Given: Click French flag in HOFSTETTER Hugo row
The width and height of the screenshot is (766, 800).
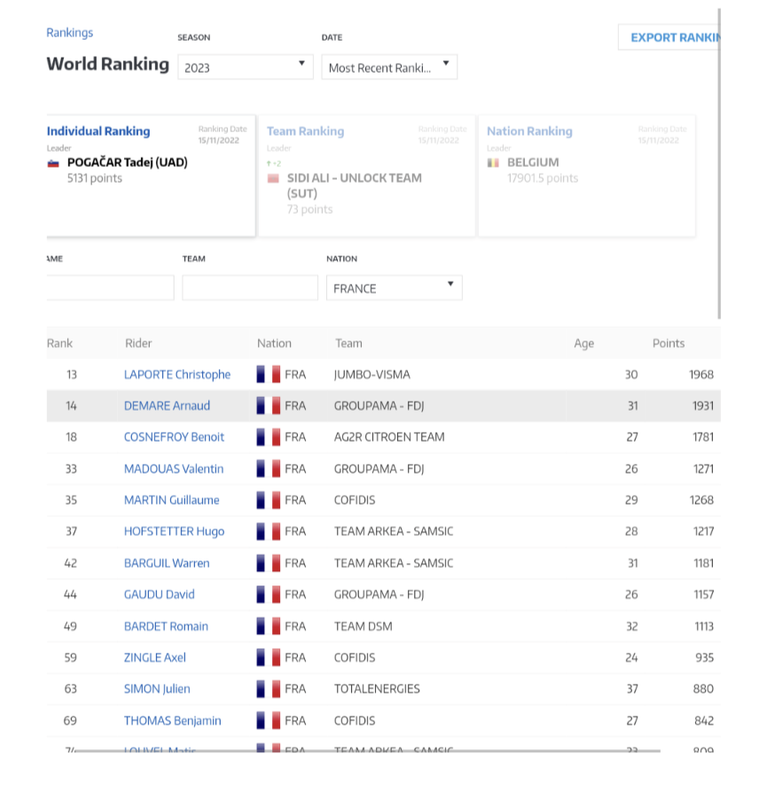Looking at the screenshot, I should (x=268, y=532).
